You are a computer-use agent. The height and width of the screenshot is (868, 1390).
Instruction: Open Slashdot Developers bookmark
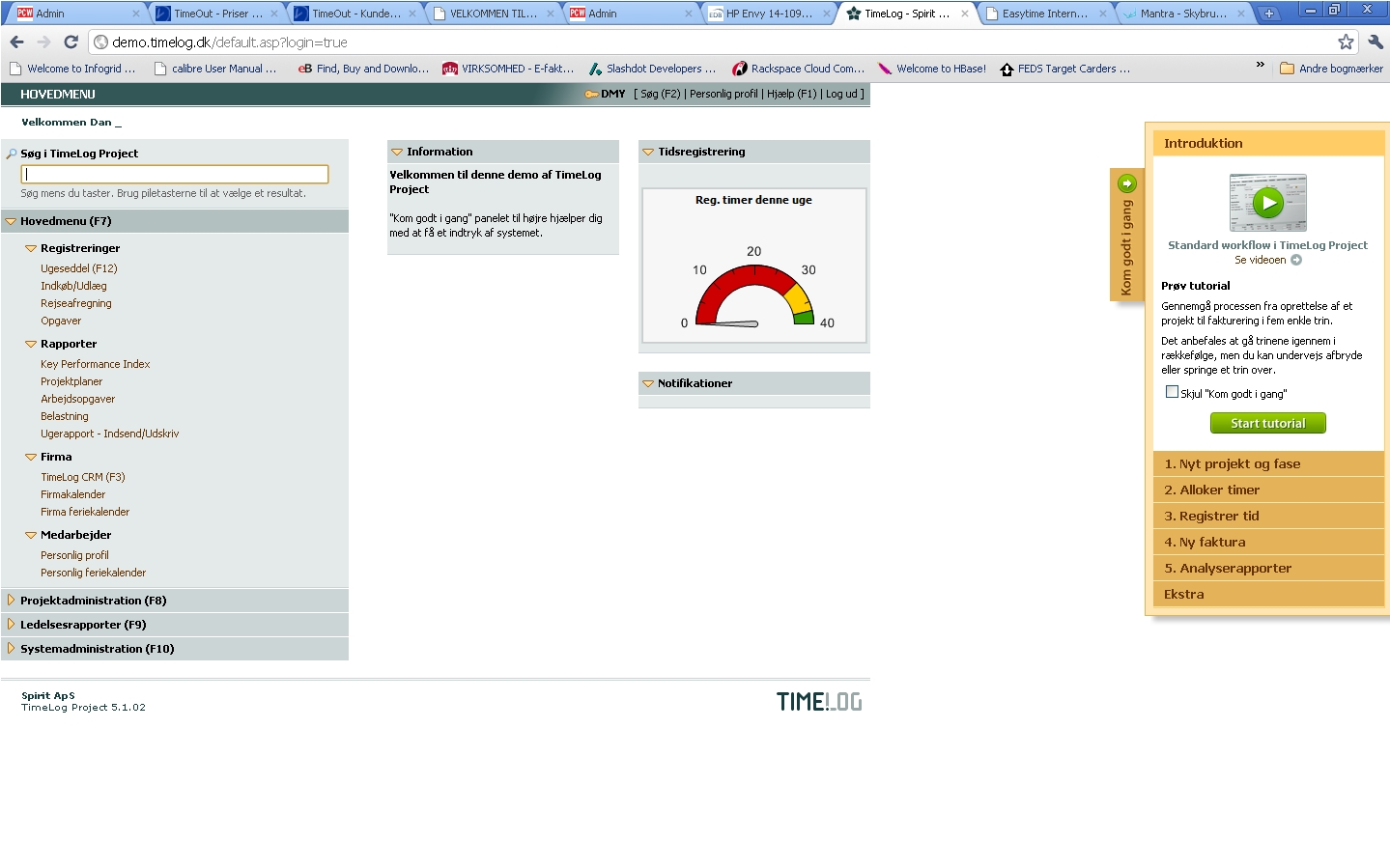click(x=653, y=69)
